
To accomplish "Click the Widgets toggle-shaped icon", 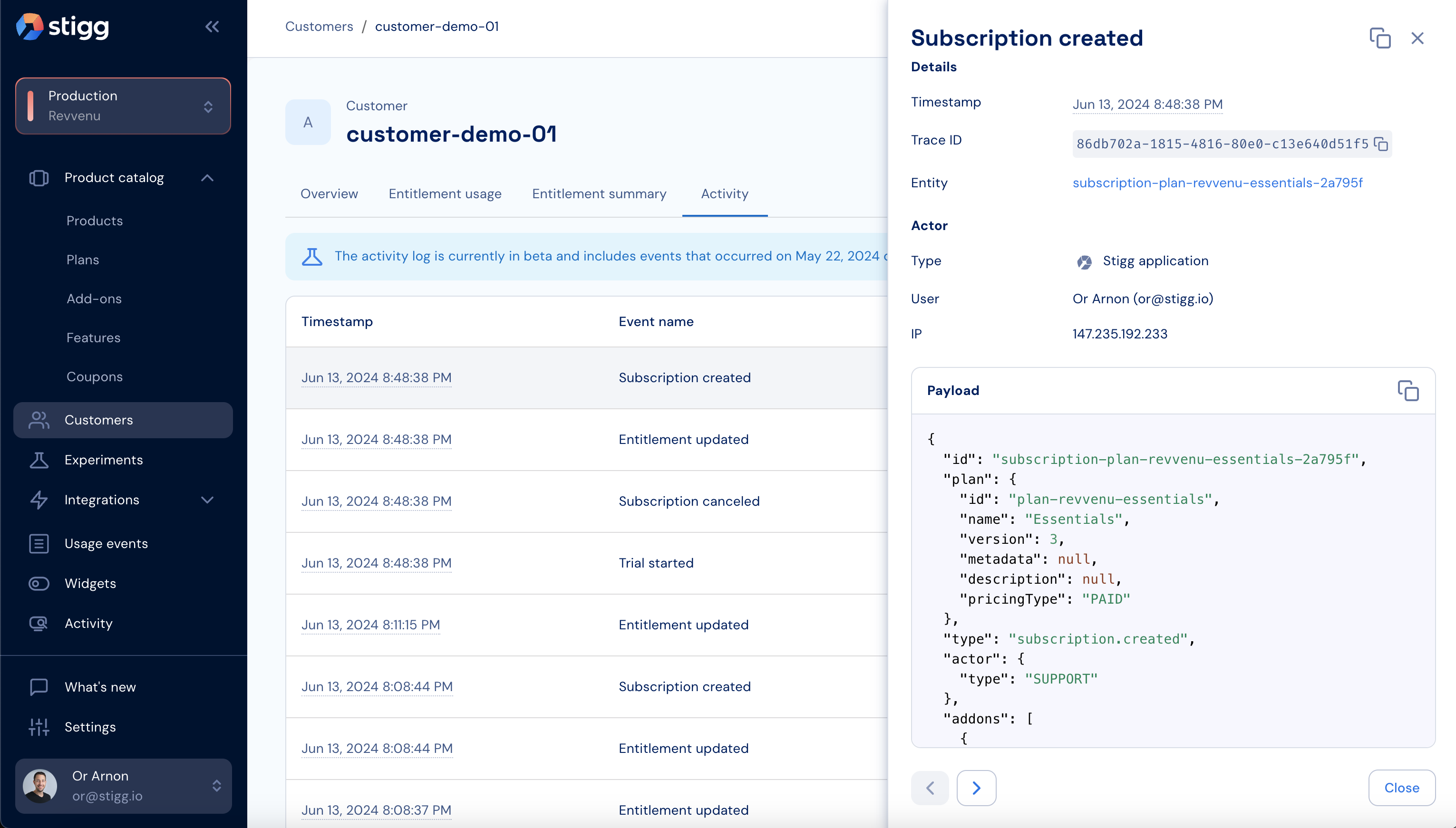I will pos(39,584).
